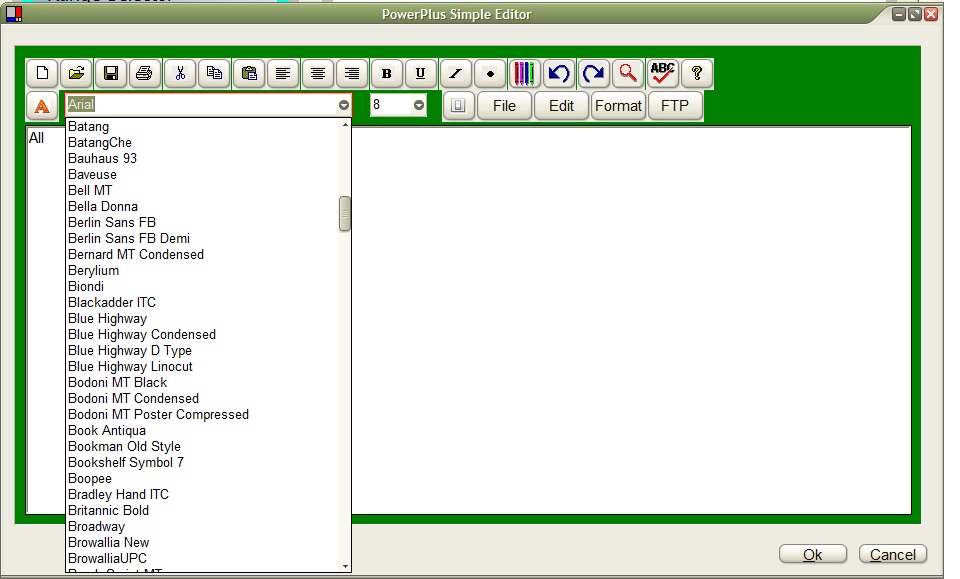Open the File menu
The width and height of the screenshot is (960, 579).
click(504, 105)
